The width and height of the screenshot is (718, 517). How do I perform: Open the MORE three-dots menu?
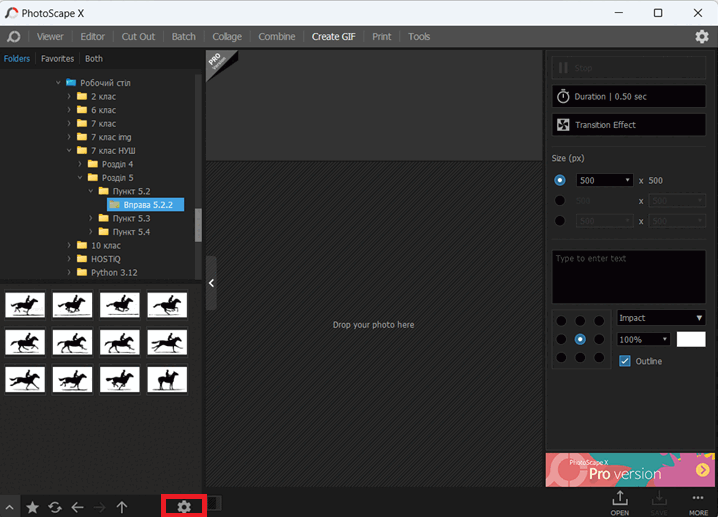click(698, 503)
